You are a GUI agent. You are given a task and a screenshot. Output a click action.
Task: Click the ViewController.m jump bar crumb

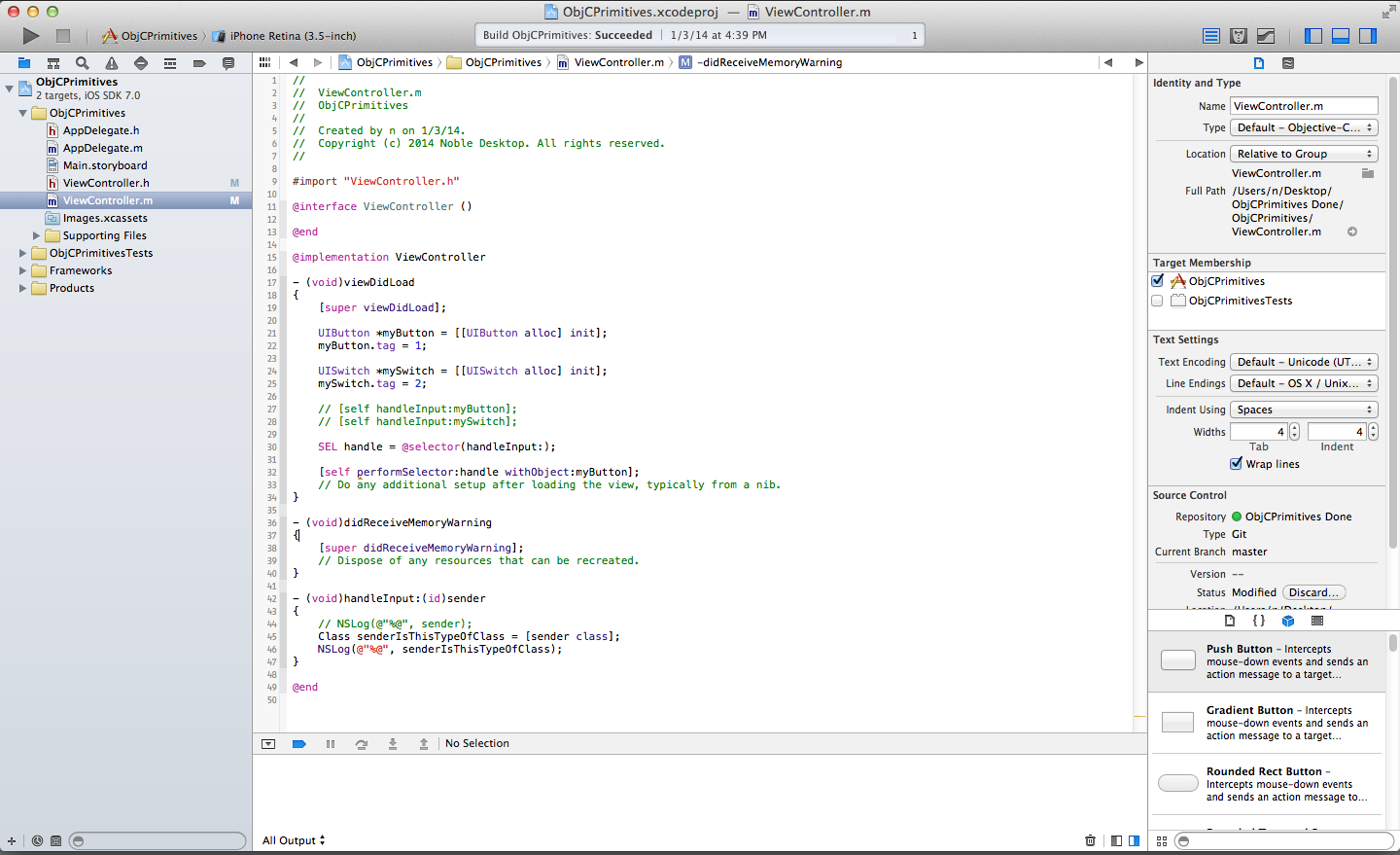pos(611,62)
